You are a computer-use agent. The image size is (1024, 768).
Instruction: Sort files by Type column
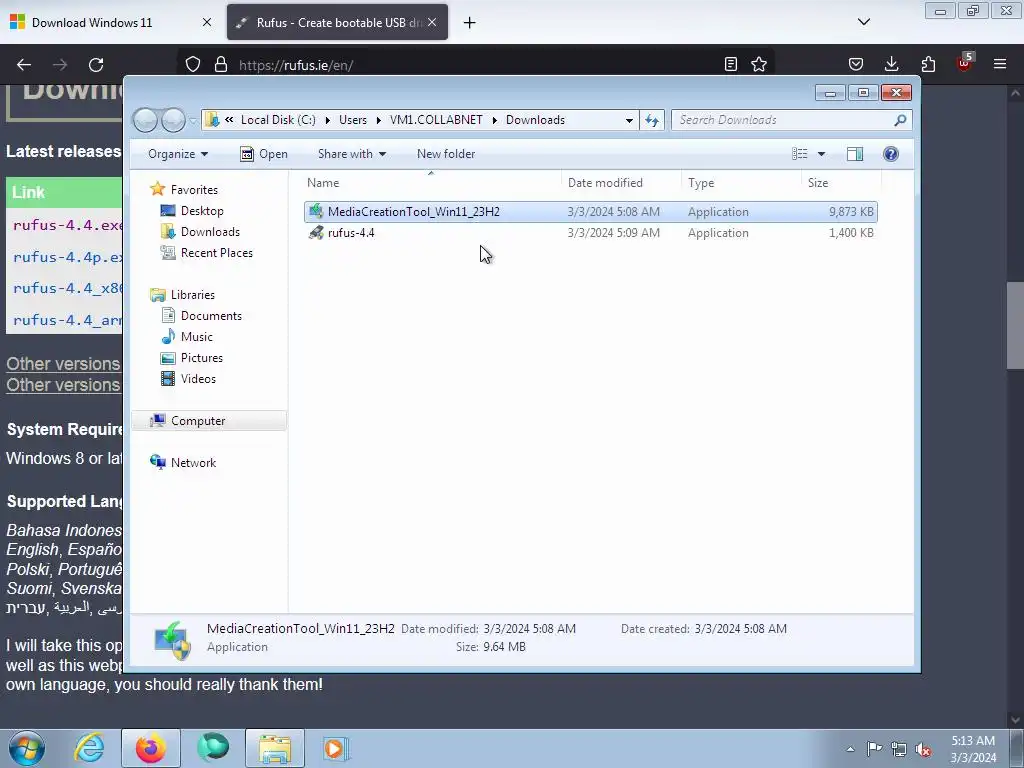(741, 183)
